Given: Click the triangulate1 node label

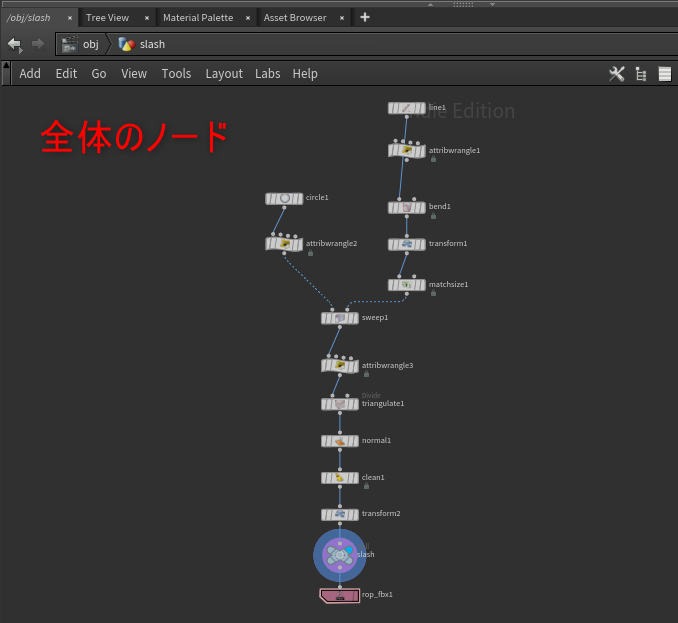Looking at the screenshot, I should tap(383, 403).
